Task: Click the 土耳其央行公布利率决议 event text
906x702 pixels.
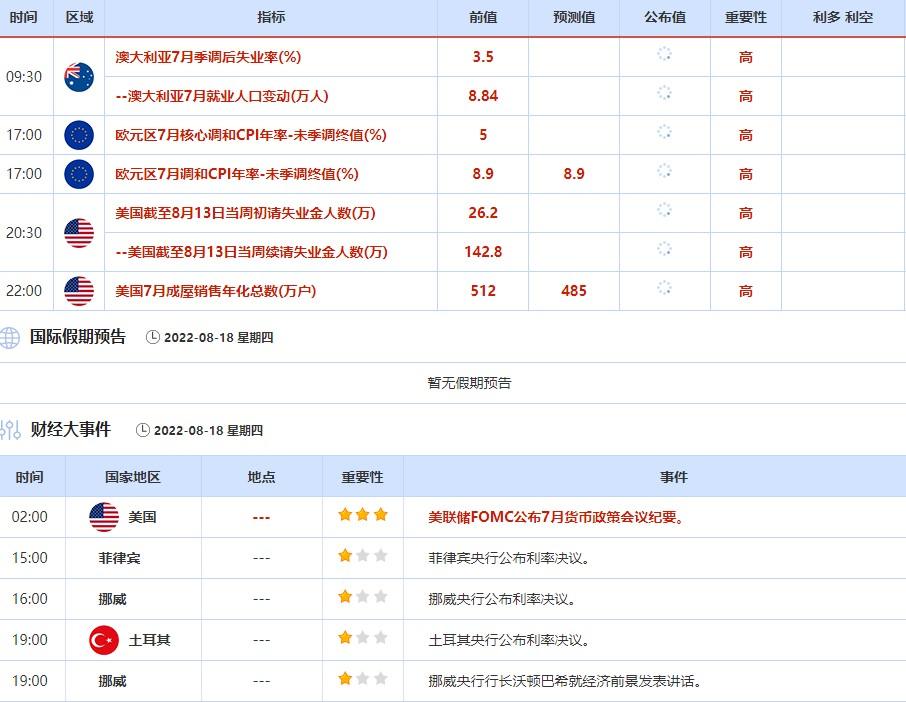Action: pos(508,640)
